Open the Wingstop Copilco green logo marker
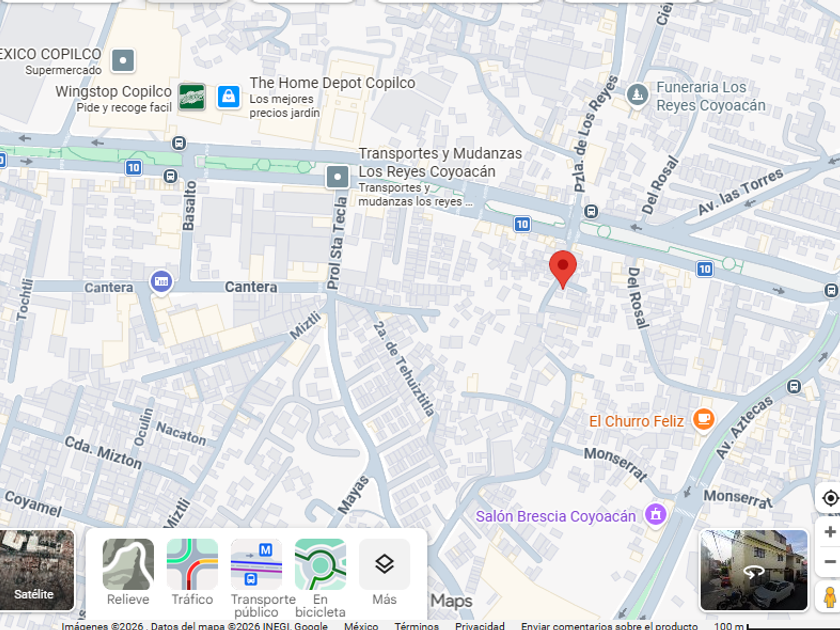 [192, 97]
